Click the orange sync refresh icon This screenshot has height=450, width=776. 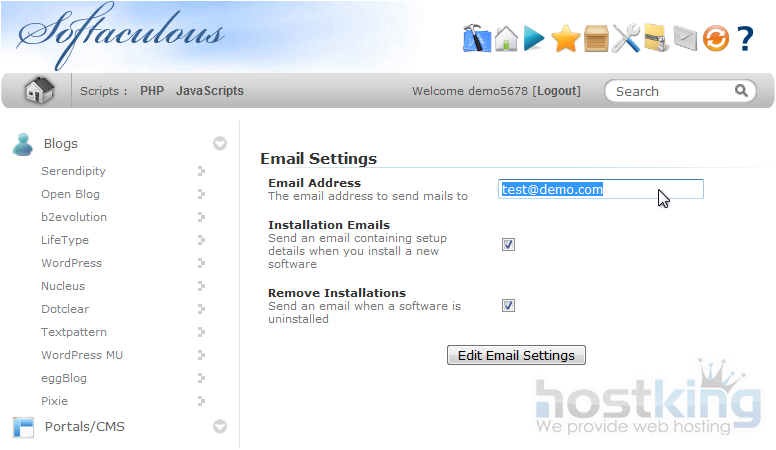(x=715, y=39)
